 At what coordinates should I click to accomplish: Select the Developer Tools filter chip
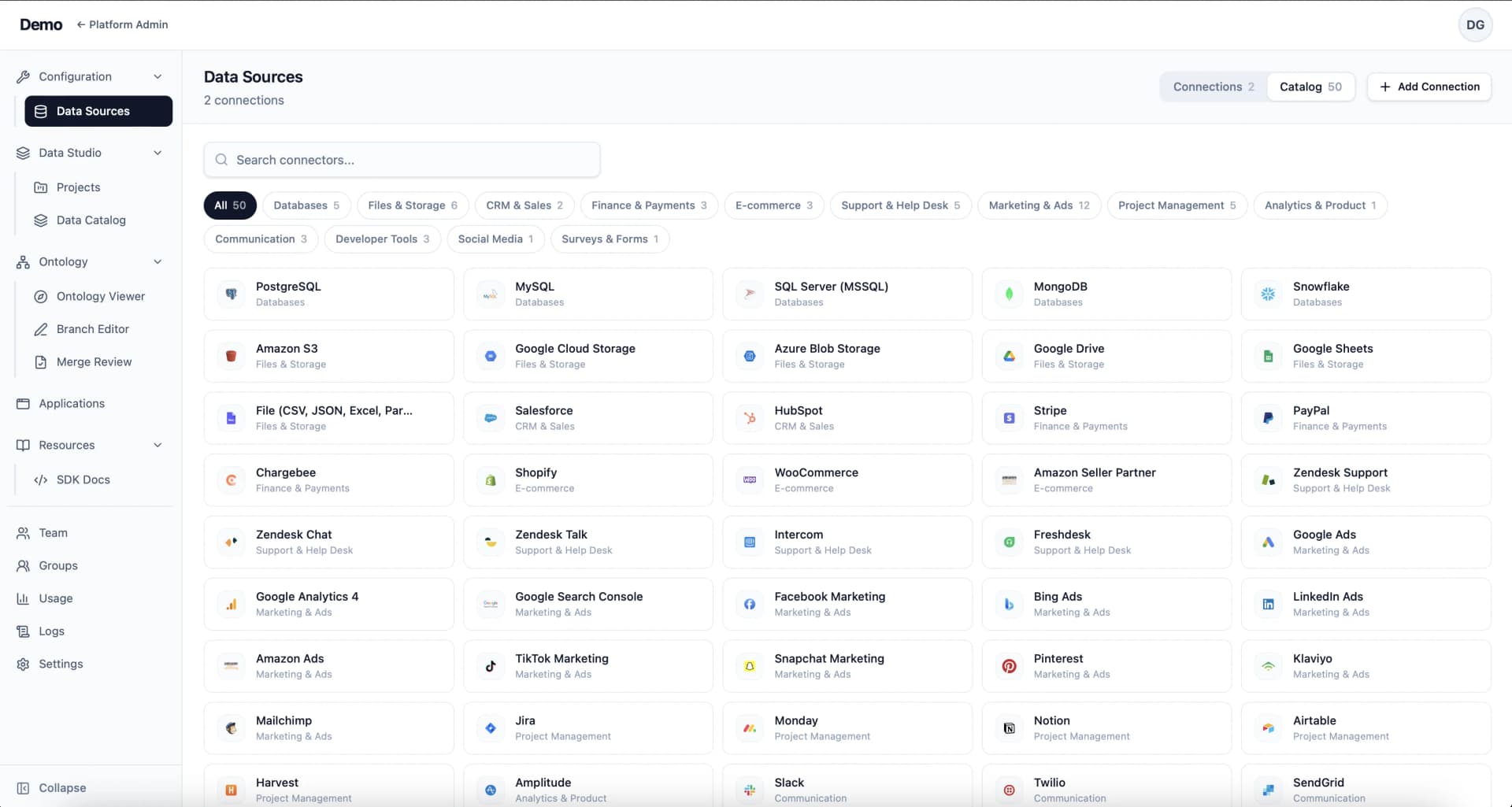(x=382, y=239)
